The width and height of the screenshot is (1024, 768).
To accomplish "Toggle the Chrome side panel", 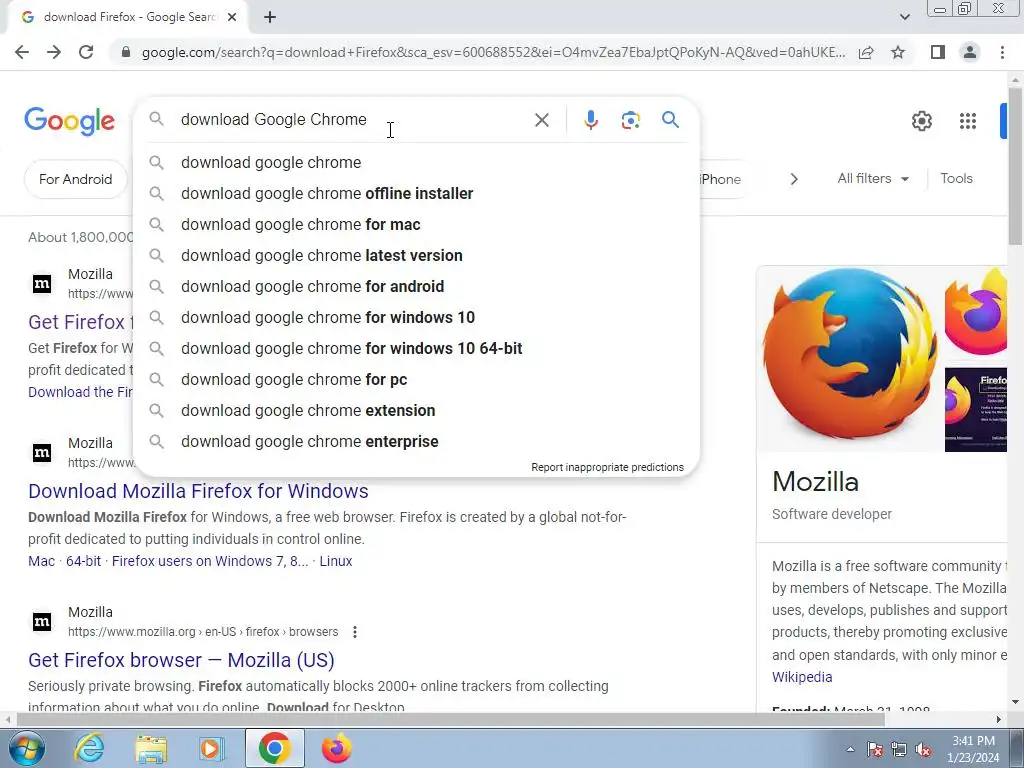I will point(938,52).
